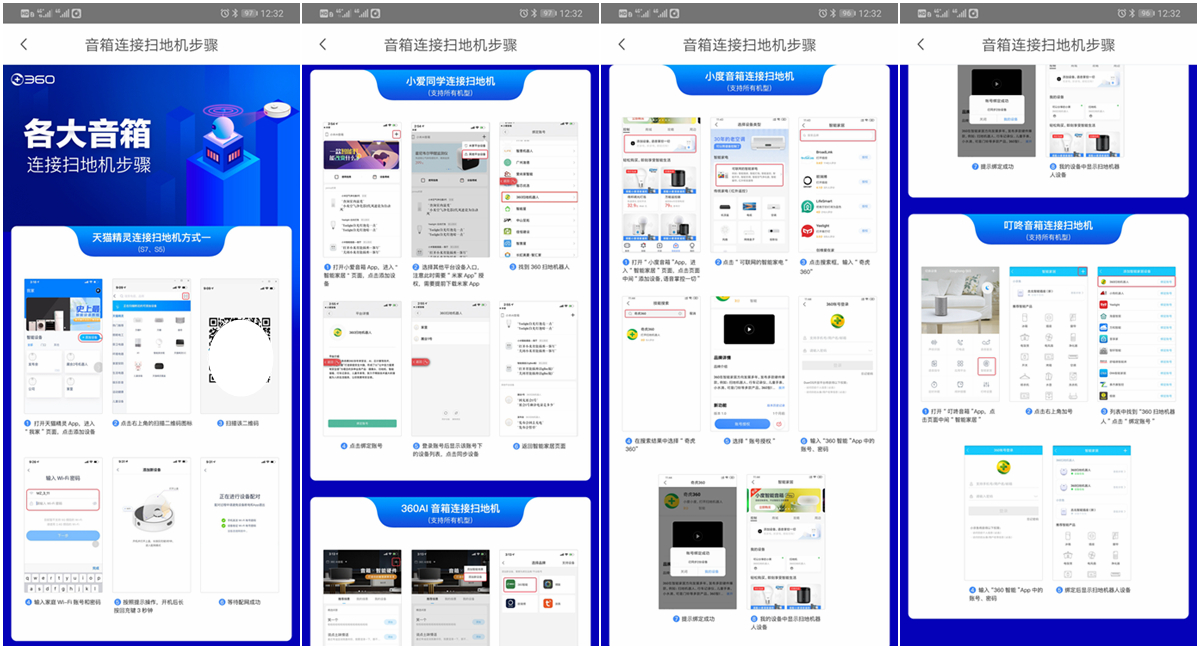This screenshot has height=648, width=1200.
Task: Tap the Bluetooth icon in the status bar
Action: click(x=236, y=11)
